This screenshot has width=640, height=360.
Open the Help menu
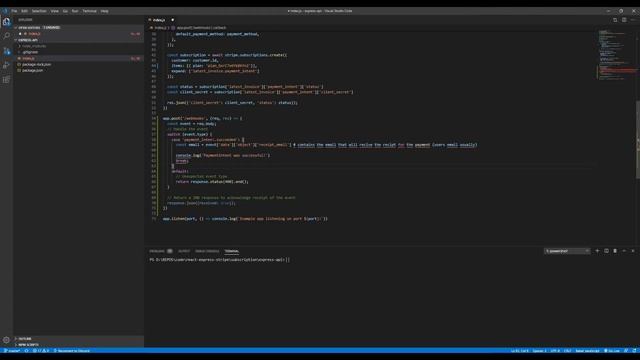pos(104,11)
